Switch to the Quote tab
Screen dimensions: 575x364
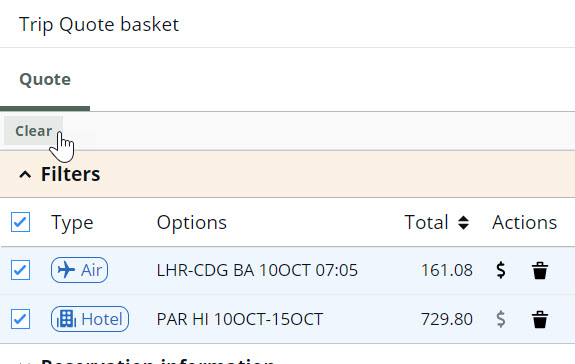coord(45,80)
